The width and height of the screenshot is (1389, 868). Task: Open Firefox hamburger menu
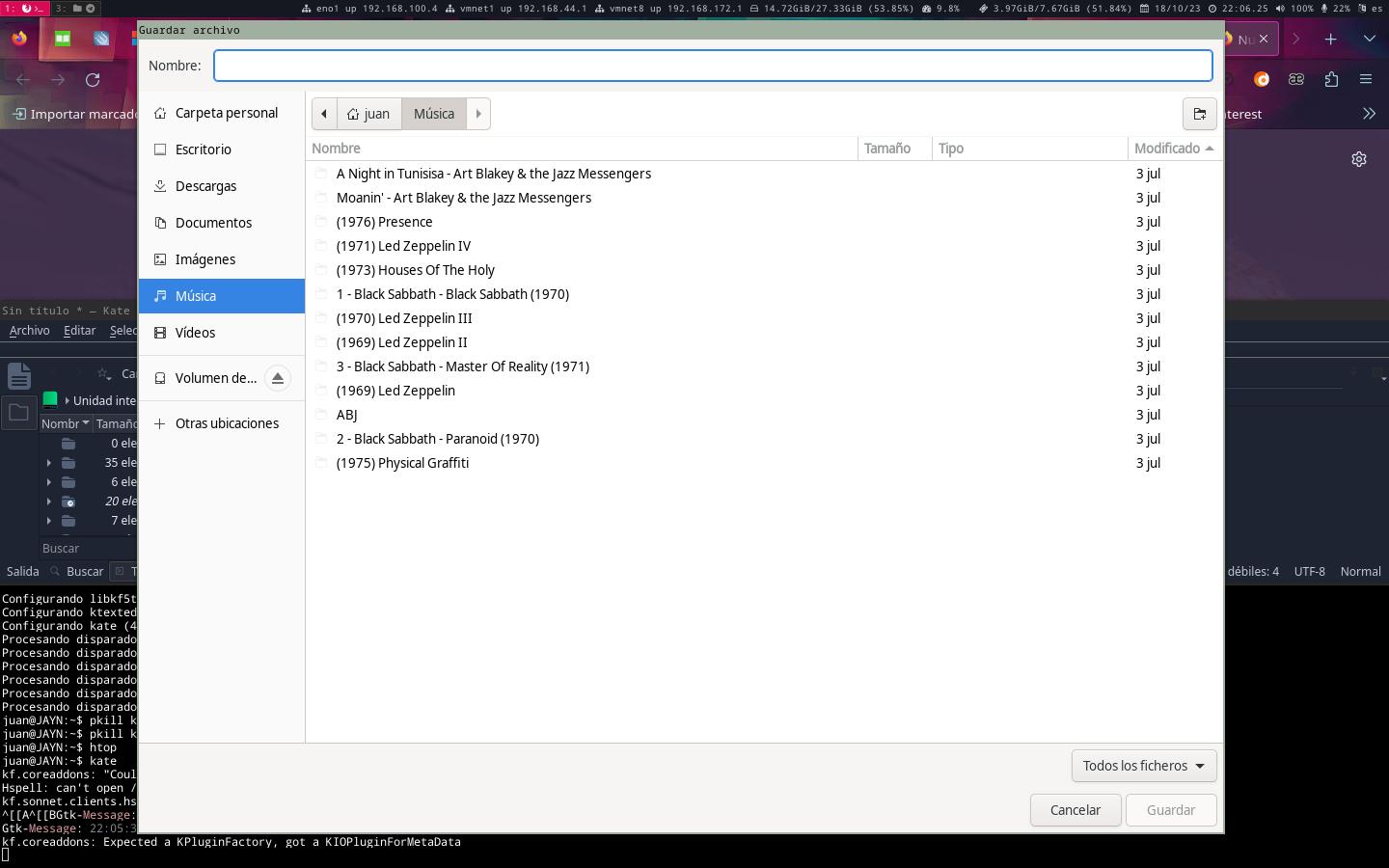pyautogui.click(x=1366, y=79)
